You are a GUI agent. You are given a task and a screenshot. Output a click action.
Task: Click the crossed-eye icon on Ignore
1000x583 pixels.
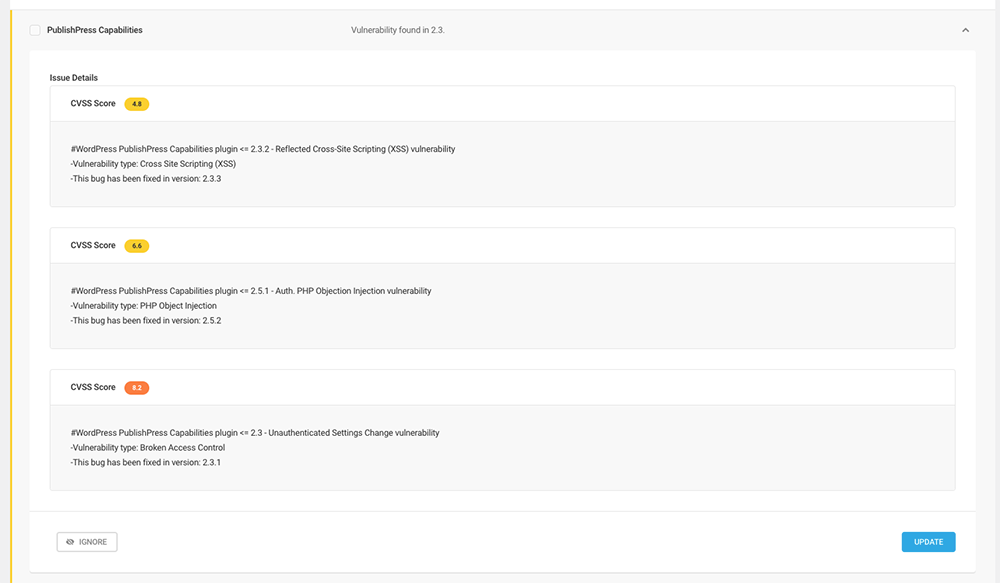tap(70, 542)
